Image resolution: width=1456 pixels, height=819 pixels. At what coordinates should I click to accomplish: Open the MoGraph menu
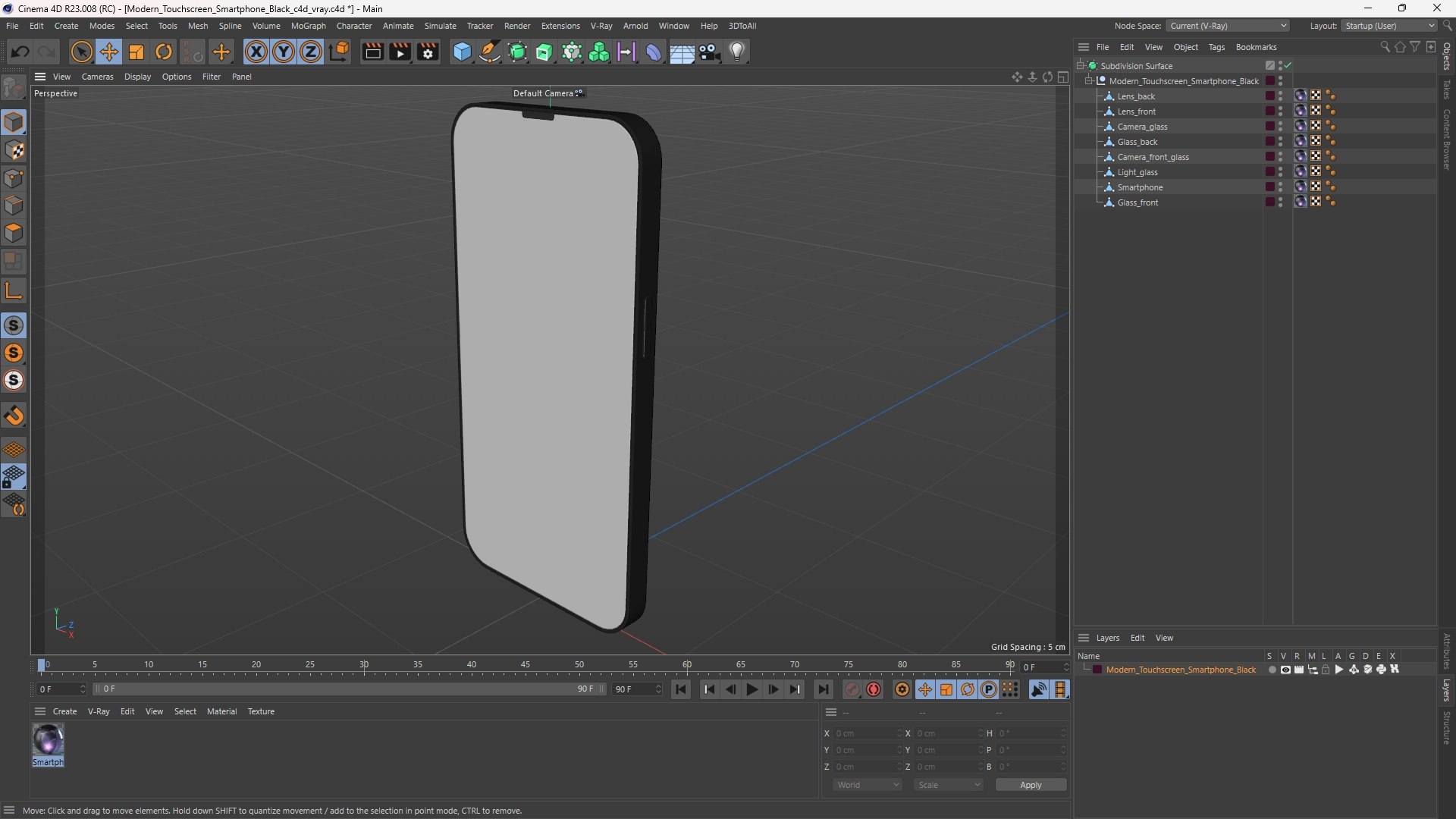(x=308, y=26)
